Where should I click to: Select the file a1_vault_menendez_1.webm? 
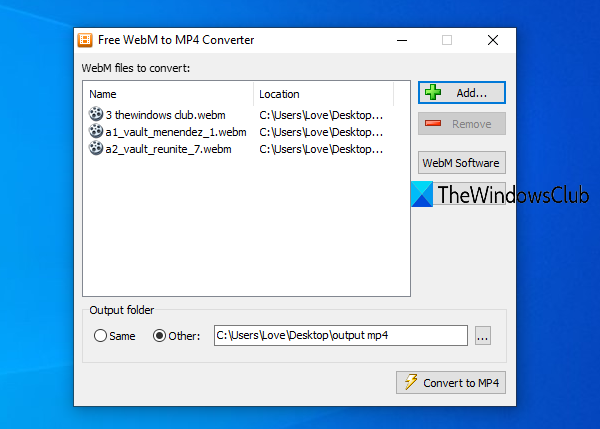pos(176,132)
